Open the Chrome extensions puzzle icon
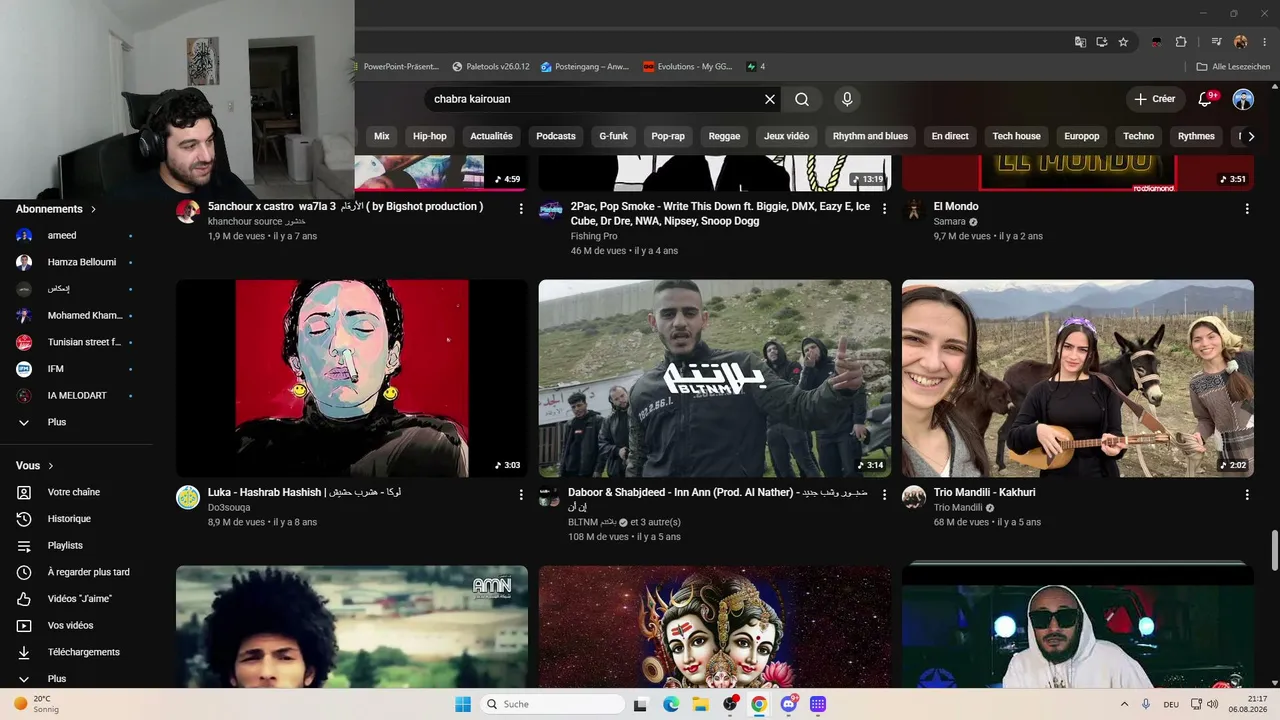Screen dimensions: 1280x720 pos(1181,42)
